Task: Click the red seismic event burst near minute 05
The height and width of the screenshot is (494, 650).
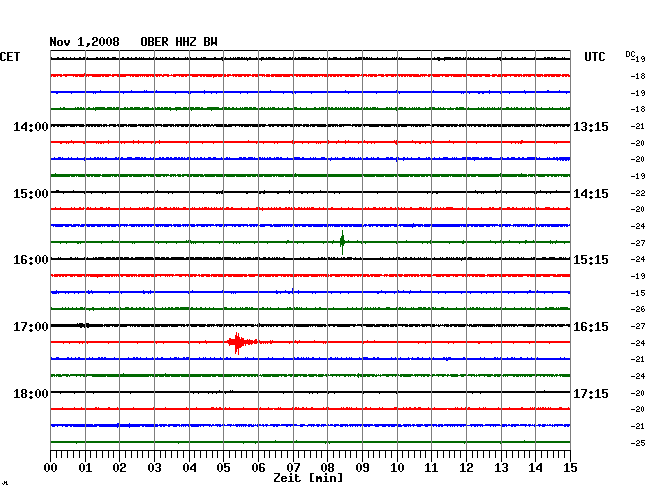Action: 243,343
